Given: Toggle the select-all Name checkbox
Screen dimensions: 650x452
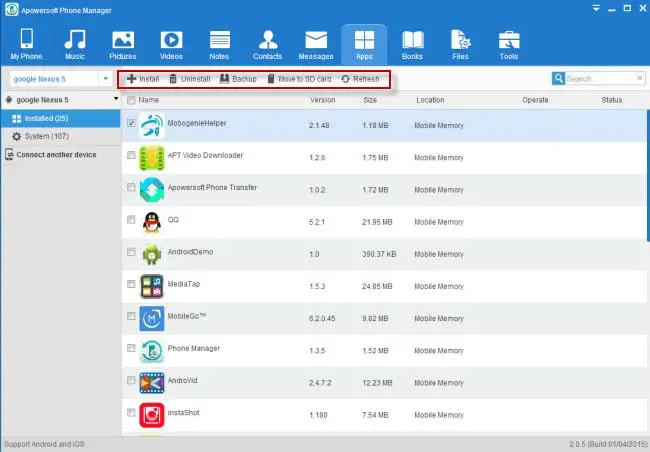Looking at the screenshot, I should 131,100.
